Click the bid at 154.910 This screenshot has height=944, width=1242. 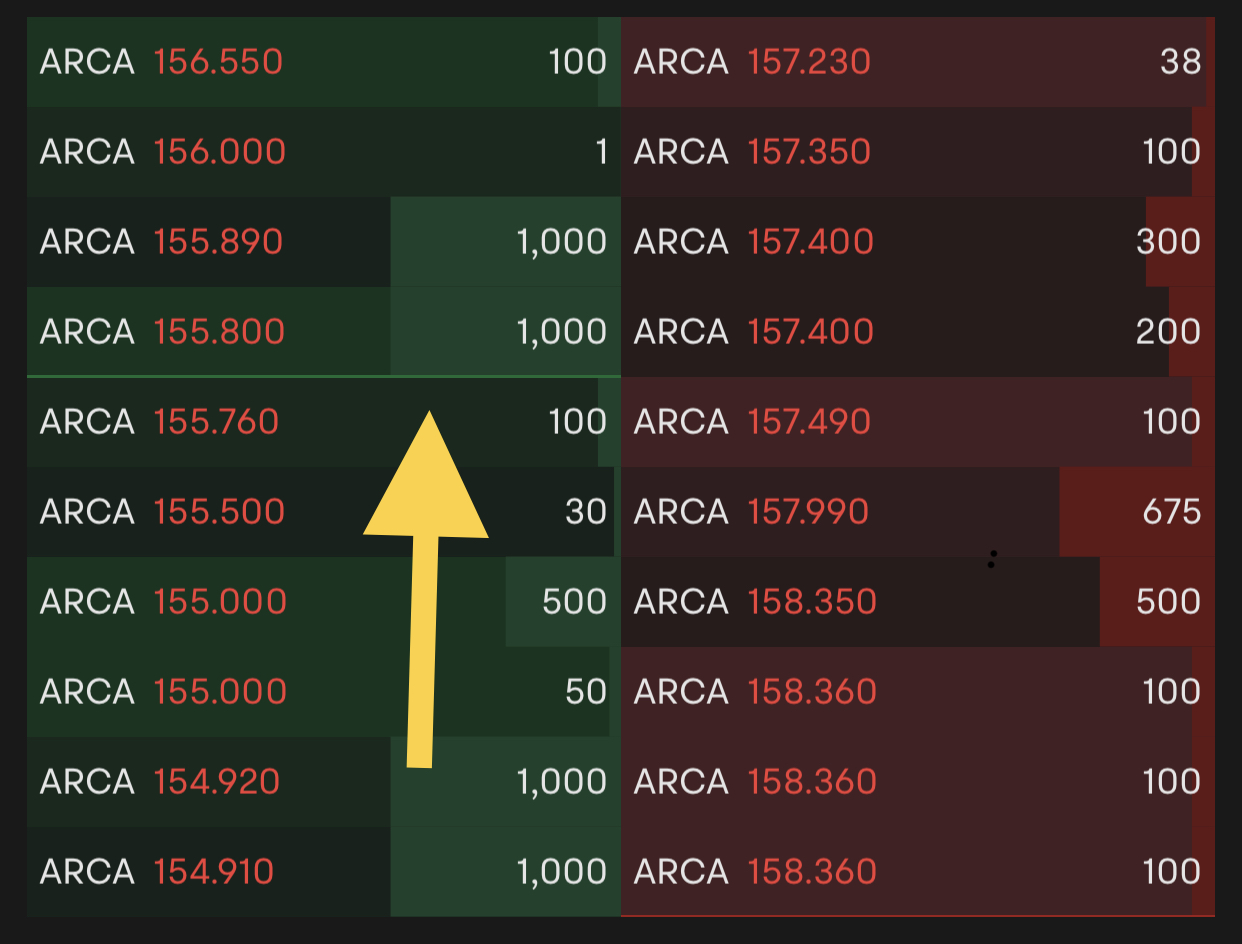[x=324, y=872]
